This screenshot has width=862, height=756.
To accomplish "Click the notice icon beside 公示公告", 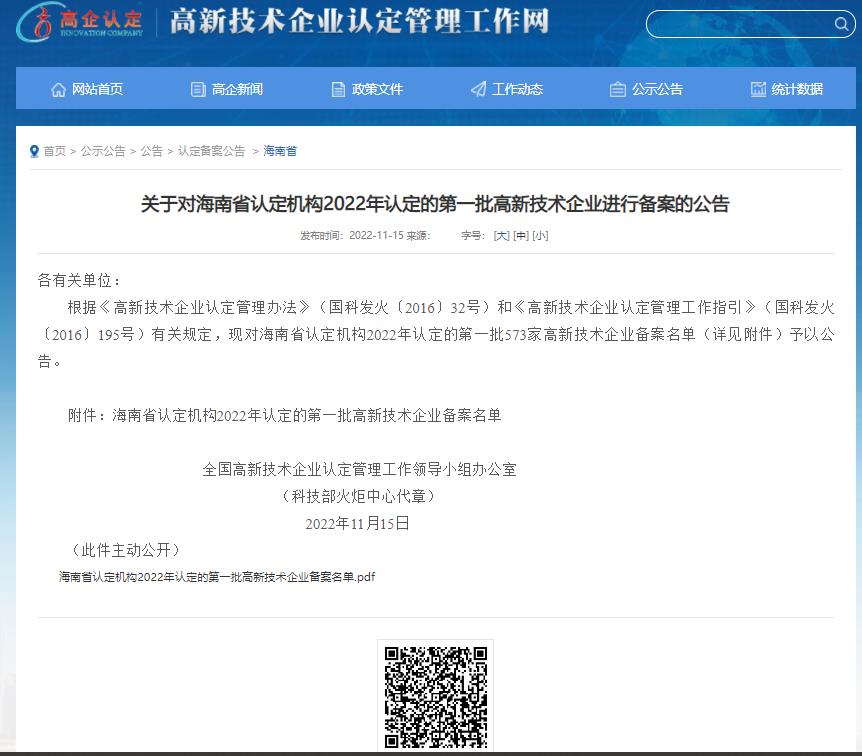I will [618, 89].
